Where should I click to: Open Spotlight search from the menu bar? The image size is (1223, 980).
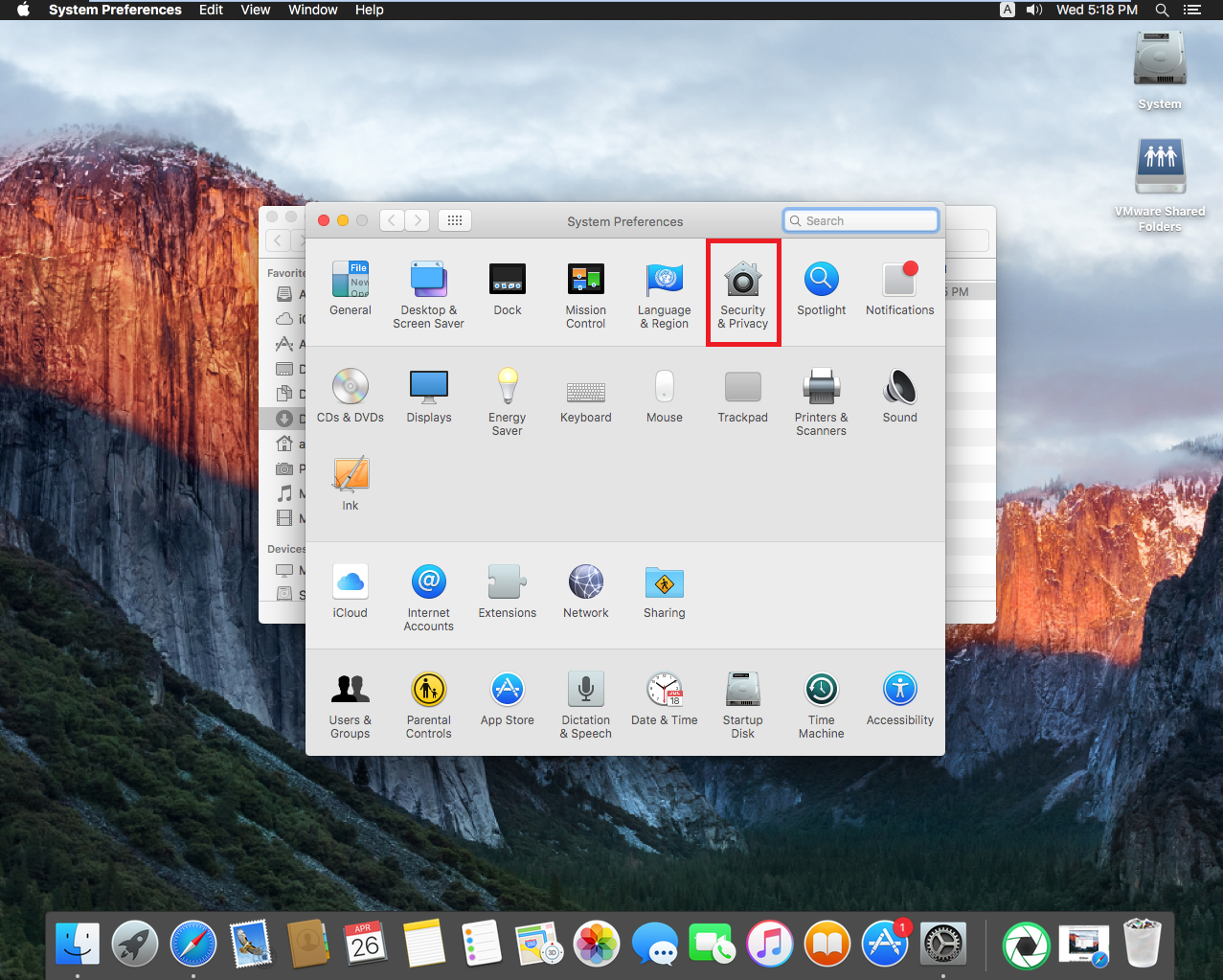tap(1162, 10)
